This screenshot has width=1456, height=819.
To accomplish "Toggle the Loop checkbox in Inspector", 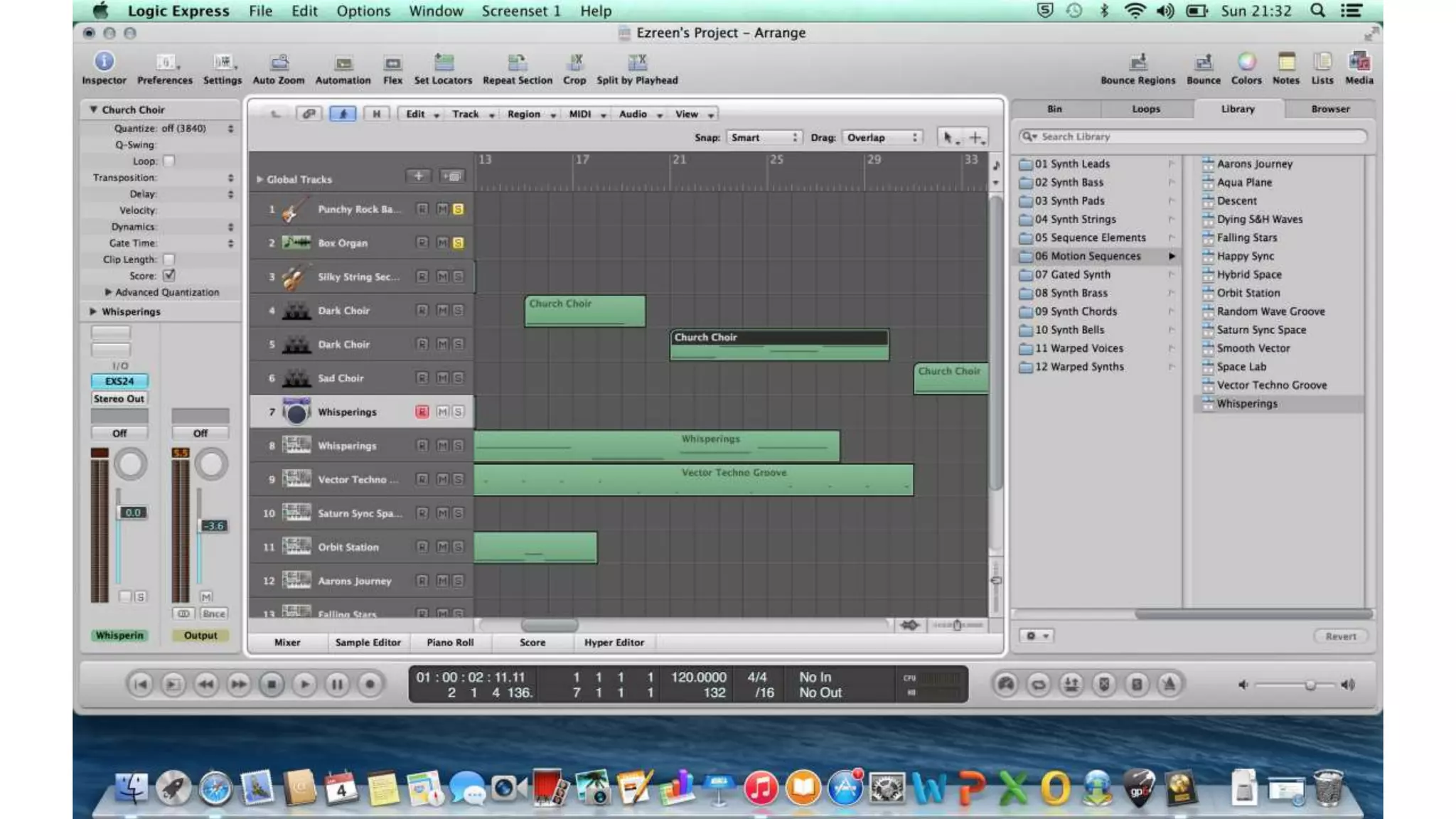I will [168, 161].
